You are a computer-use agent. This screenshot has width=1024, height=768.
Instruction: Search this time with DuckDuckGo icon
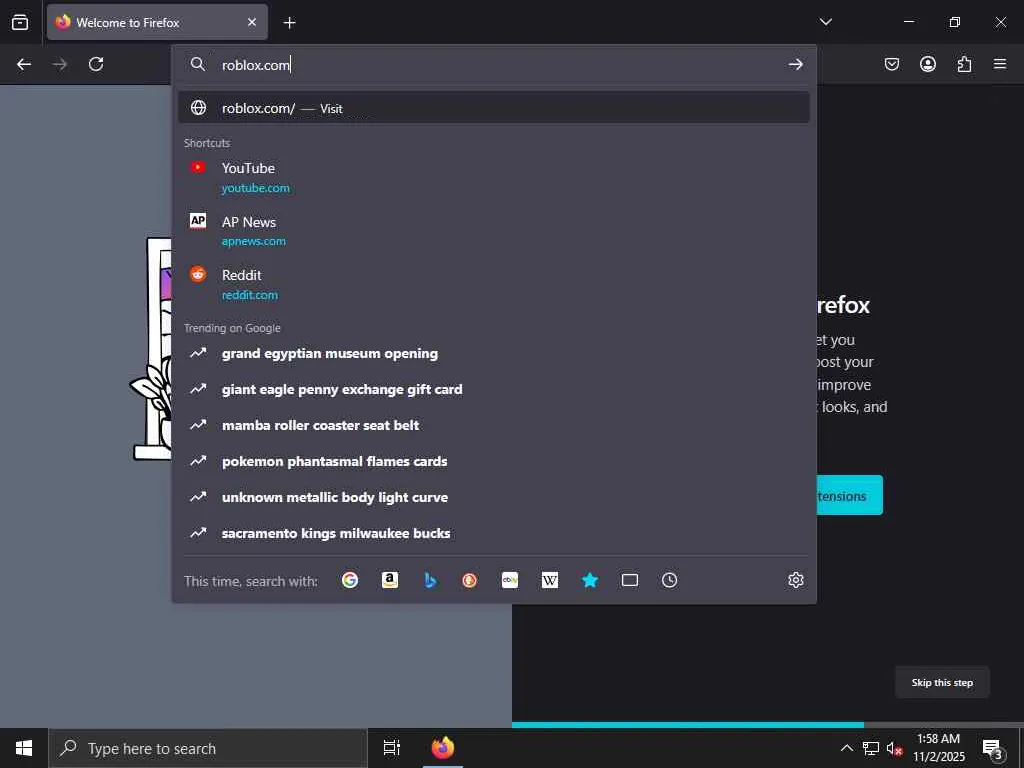click(x=470, y=580)
